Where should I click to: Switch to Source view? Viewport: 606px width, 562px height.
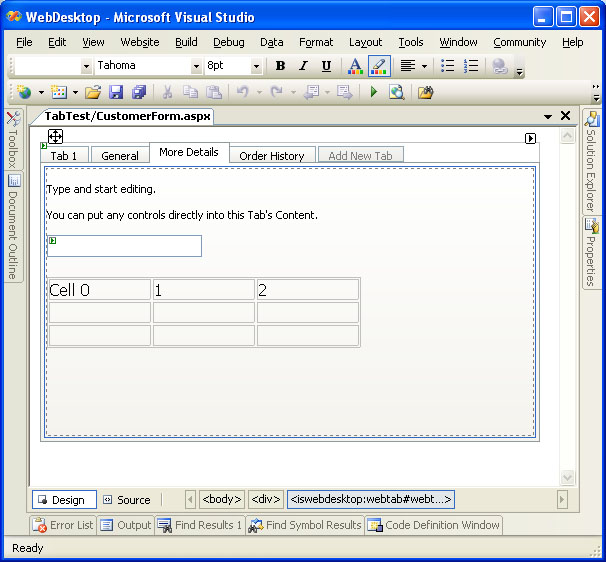click(x=126, y=500)
